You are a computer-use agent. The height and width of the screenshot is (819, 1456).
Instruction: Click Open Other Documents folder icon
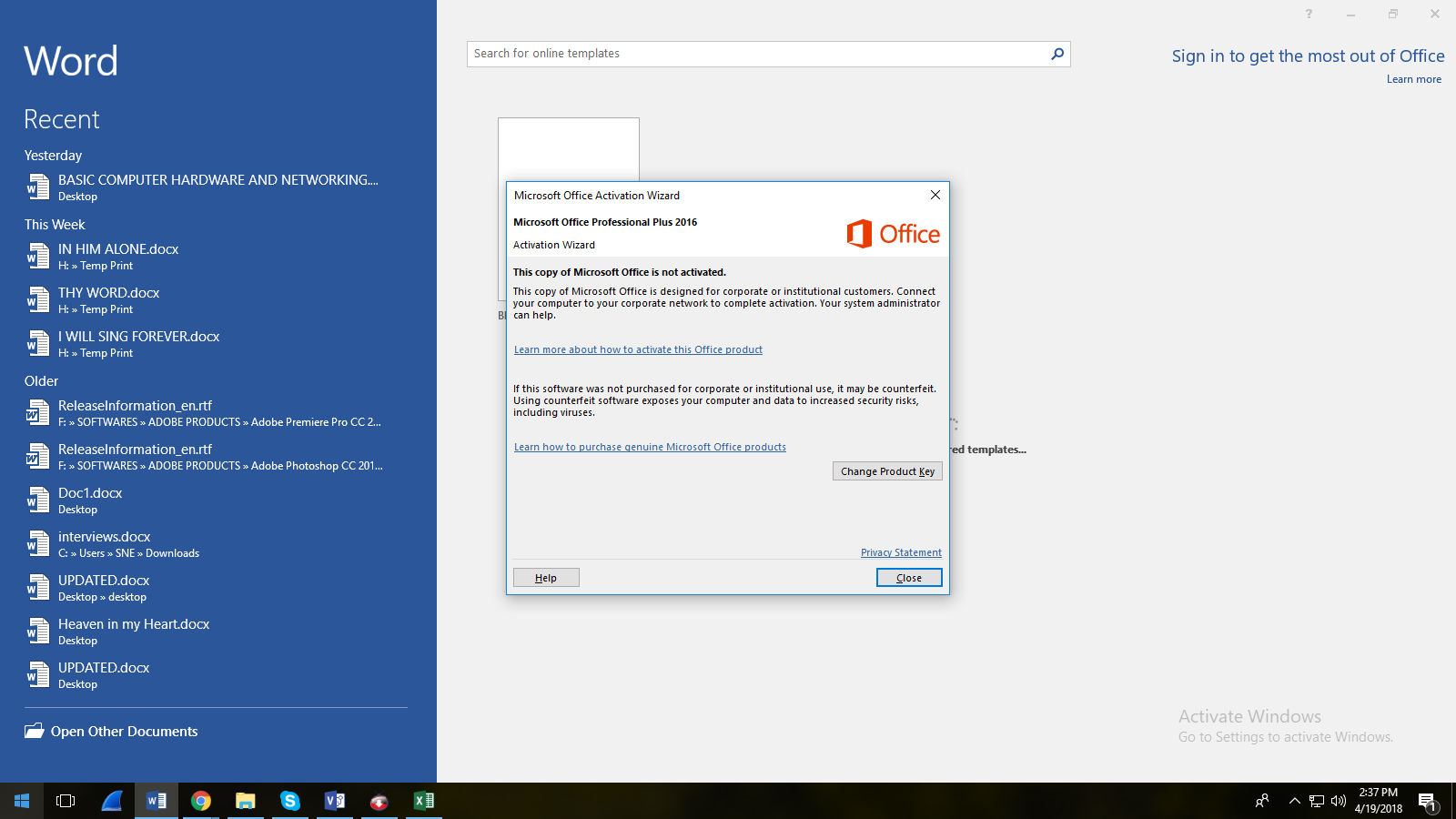pyautogui.click(x=35, y=731)
